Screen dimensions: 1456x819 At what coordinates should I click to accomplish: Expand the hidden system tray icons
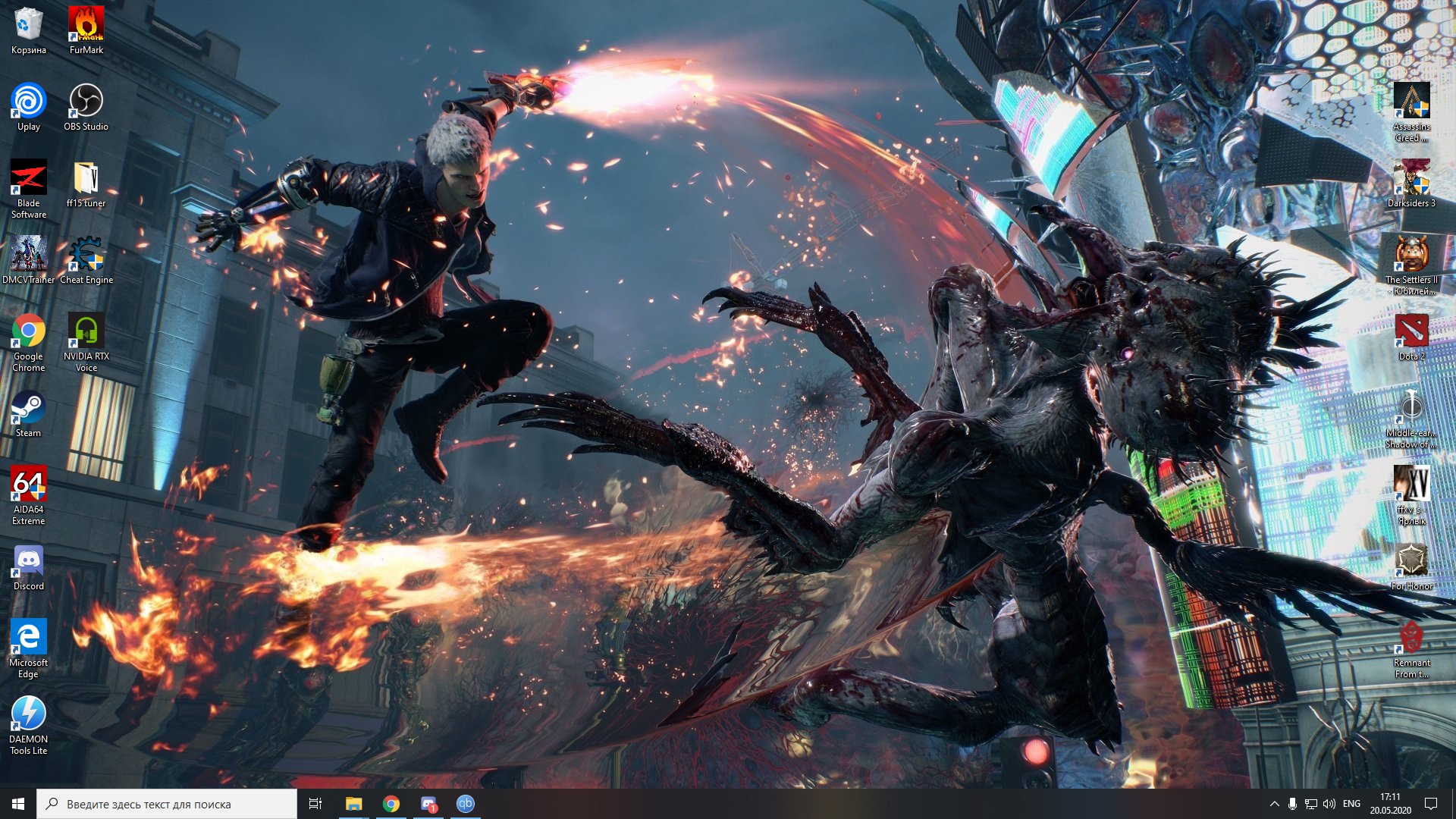pyautogui.click(x=1274, y=804)
